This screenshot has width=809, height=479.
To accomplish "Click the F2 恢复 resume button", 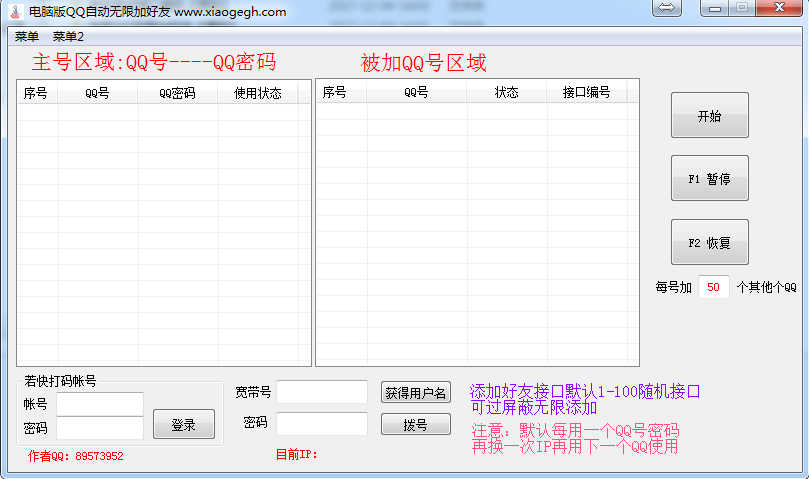I will tap(709, 242).
